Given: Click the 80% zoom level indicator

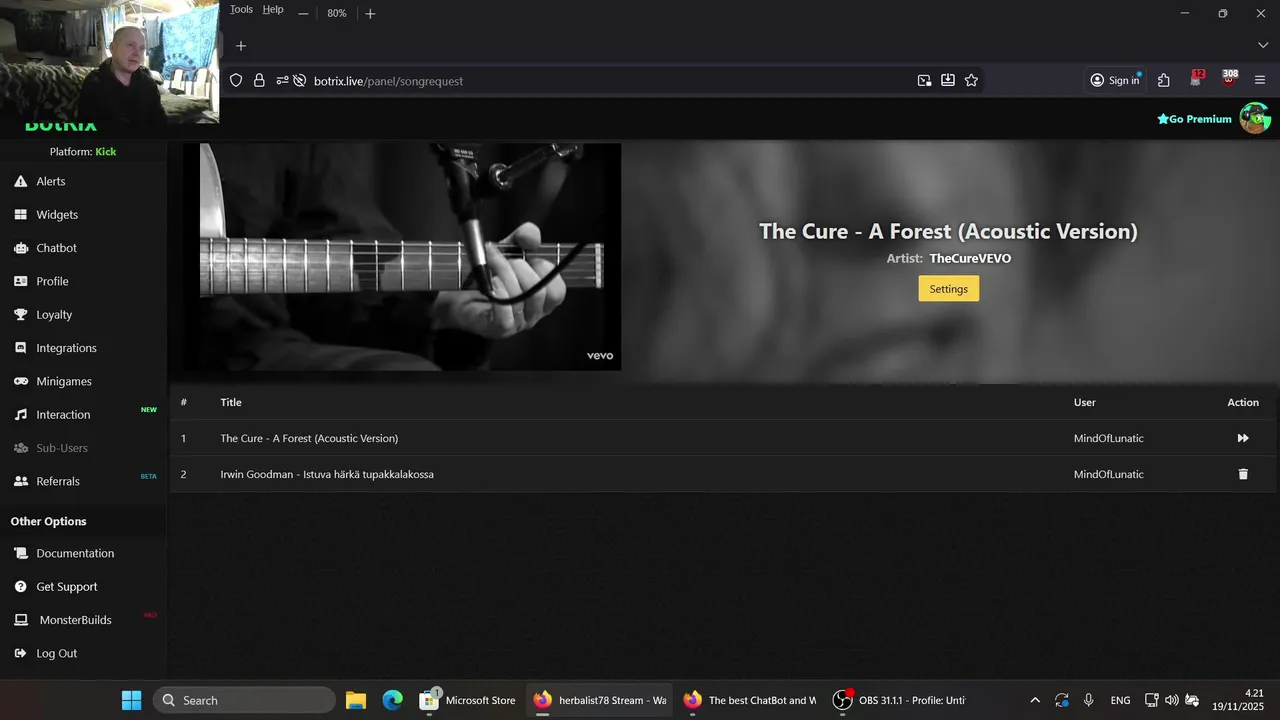Looking at the screenshot, I should pyautogui.click(x=337, y=14).
